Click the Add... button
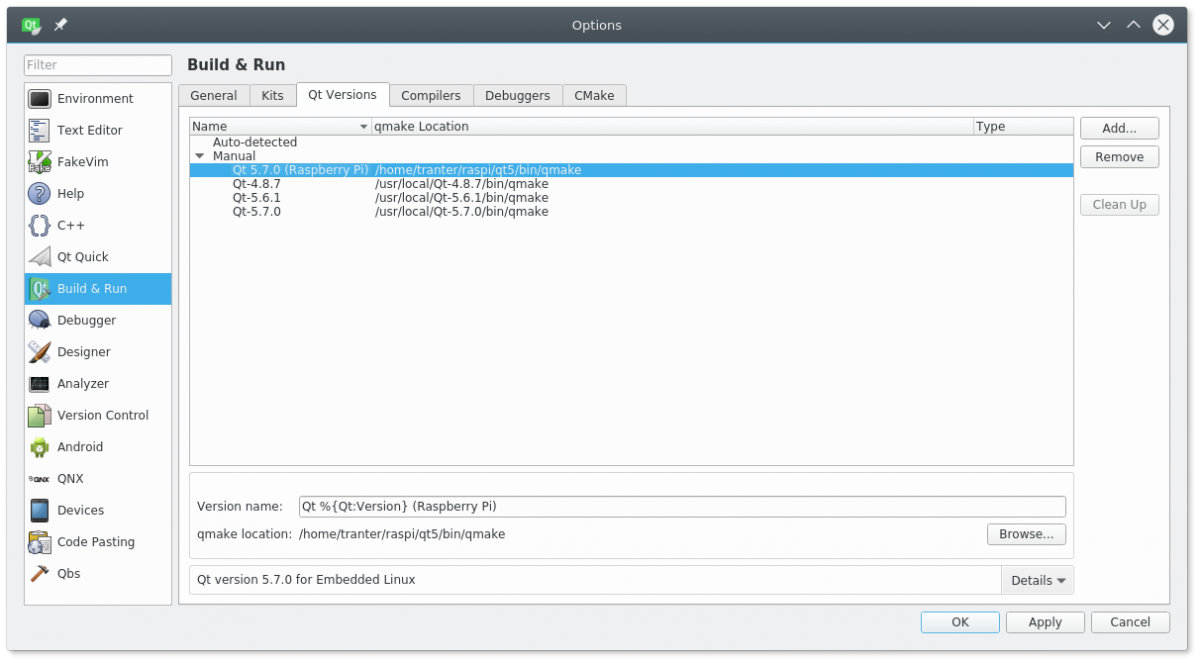Viewport: 1200px width, 663px height. (x=1119, y=128)
